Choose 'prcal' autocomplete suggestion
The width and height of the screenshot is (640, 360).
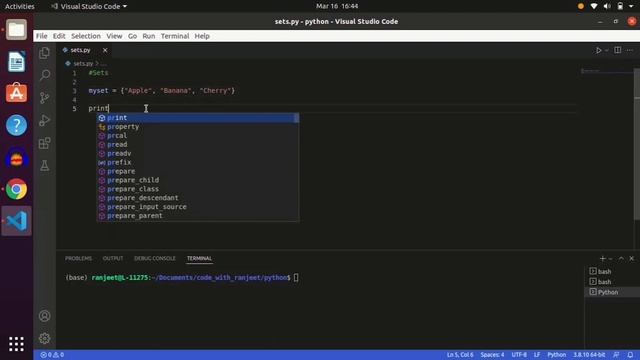[198, 136]
